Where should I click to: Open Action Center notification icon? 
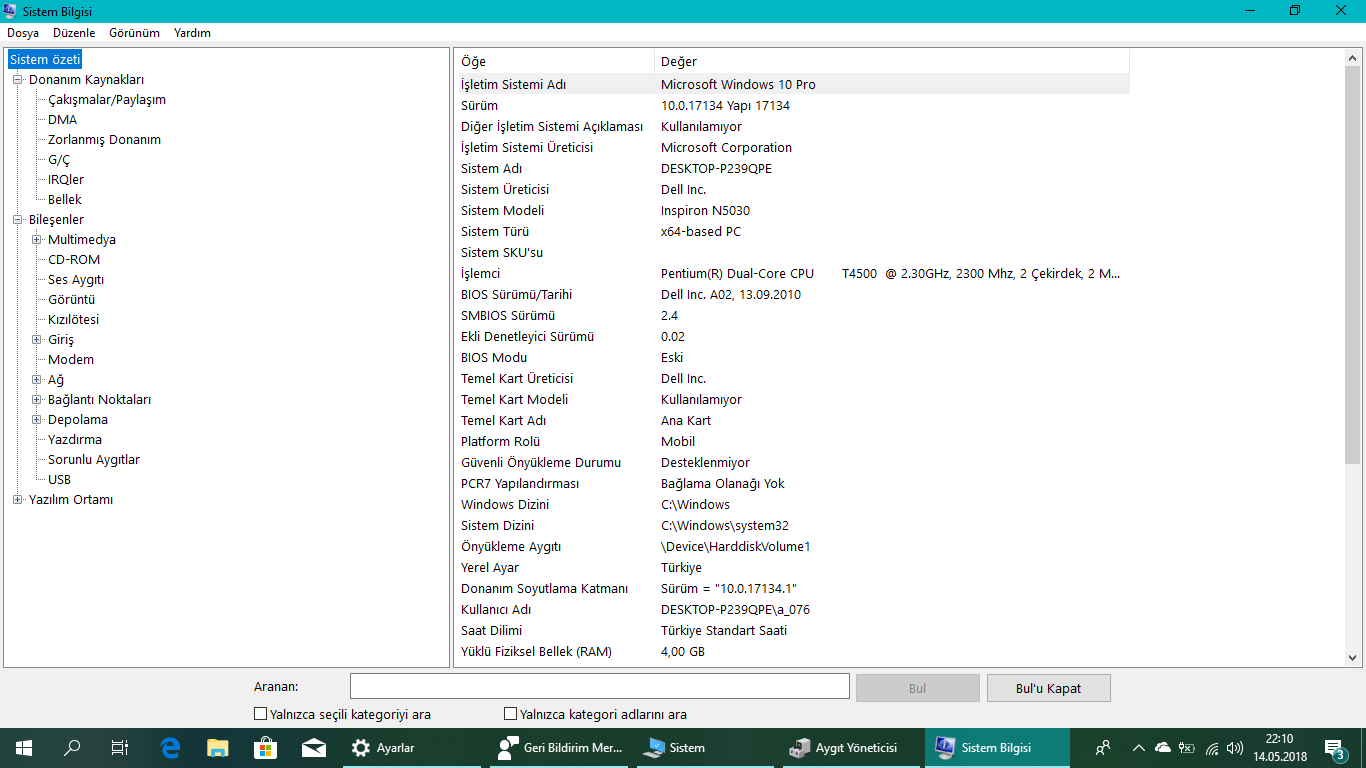point(1335,747)
